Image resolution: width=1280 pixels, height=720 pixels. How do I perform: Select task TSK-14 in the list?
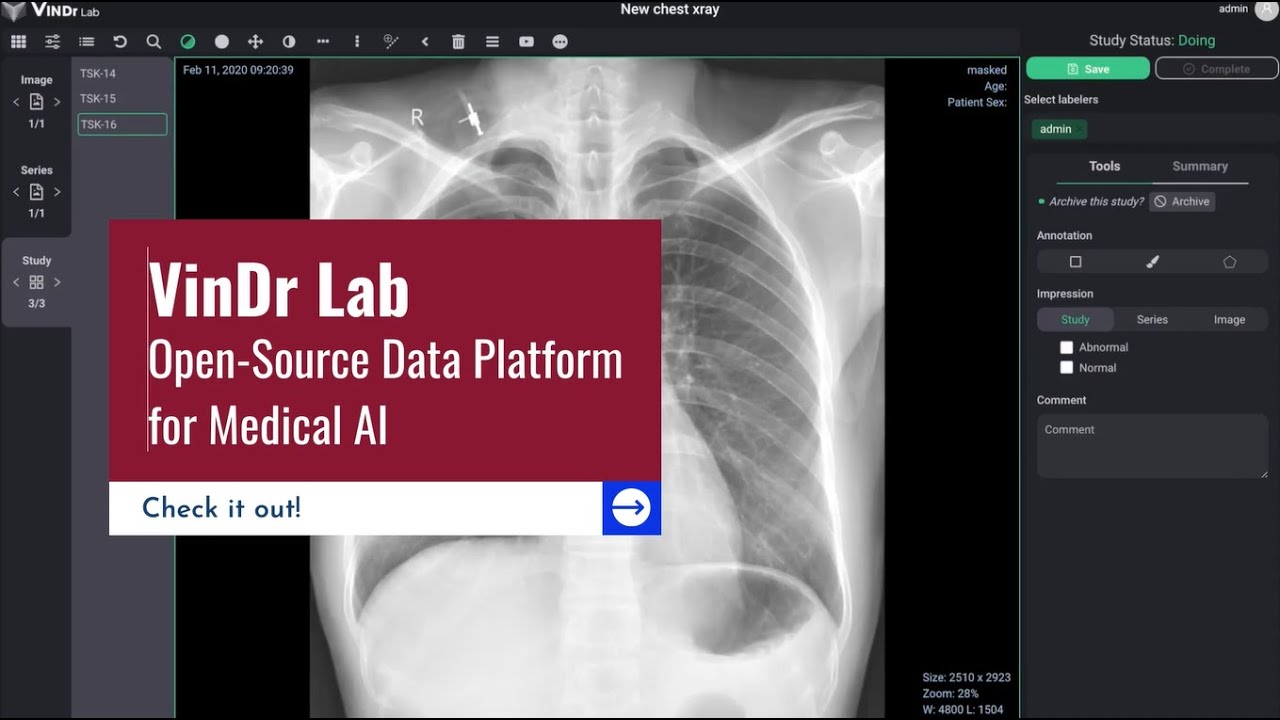pyautogui.click(x=122, y=73)
